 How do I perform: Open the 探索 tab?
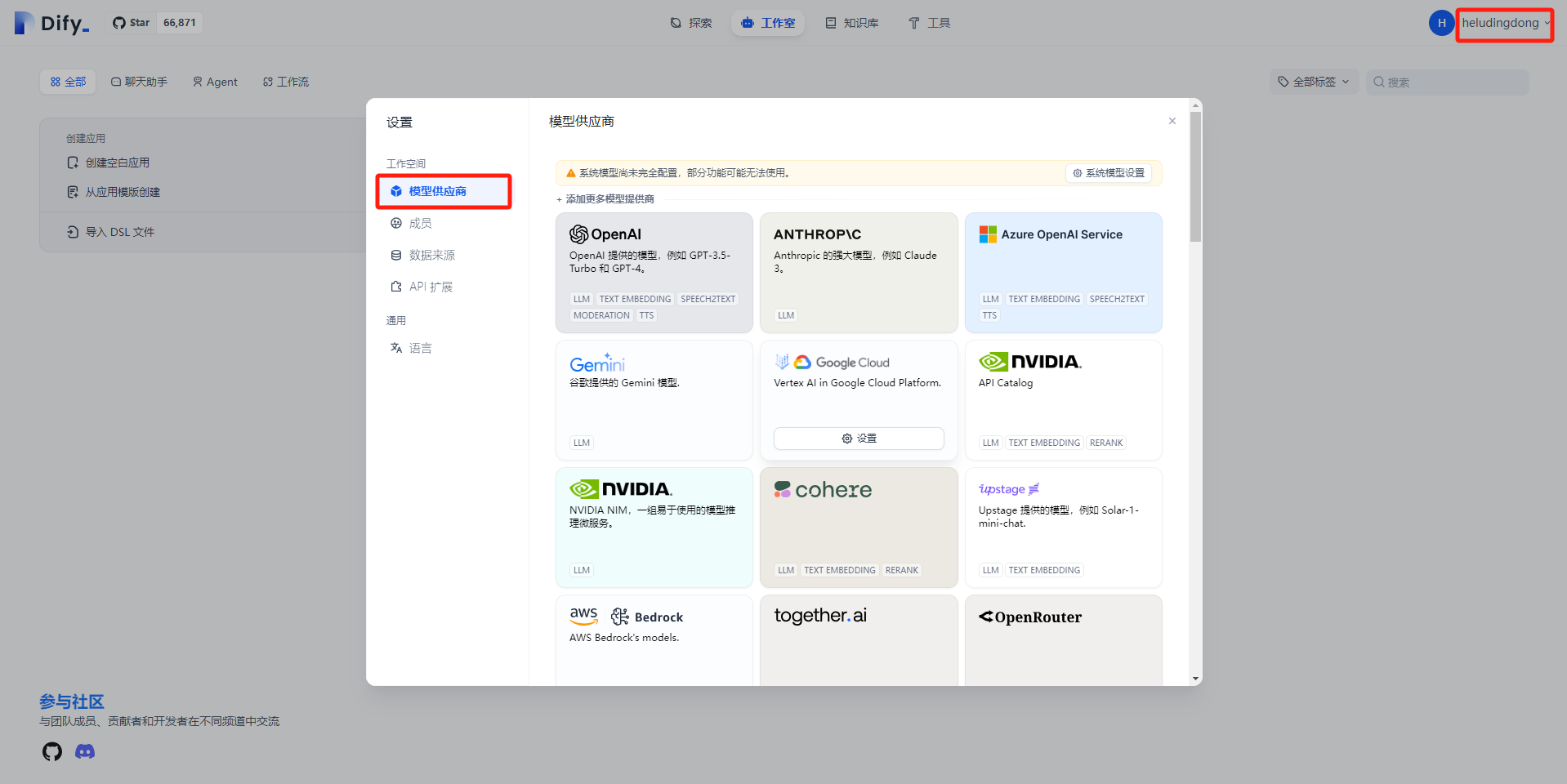(691, 23)
